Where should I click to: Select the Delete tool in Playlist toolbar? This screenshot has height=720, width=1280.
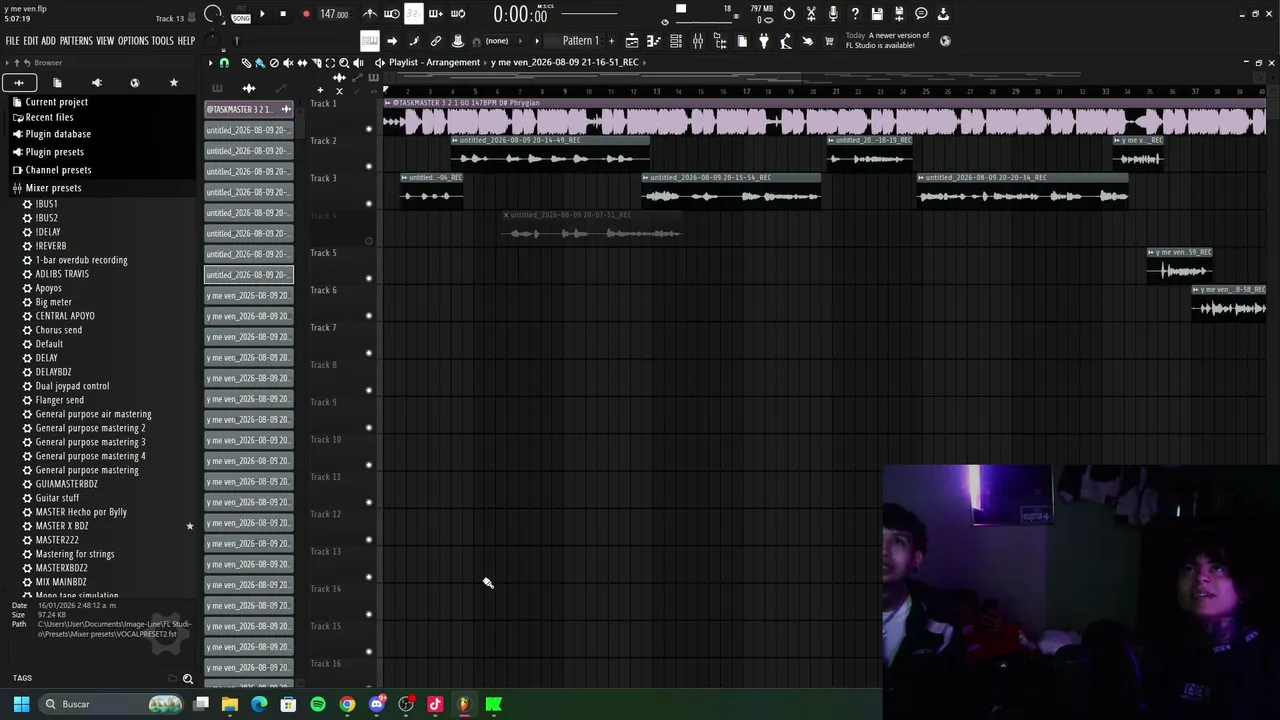pos(274,63)
